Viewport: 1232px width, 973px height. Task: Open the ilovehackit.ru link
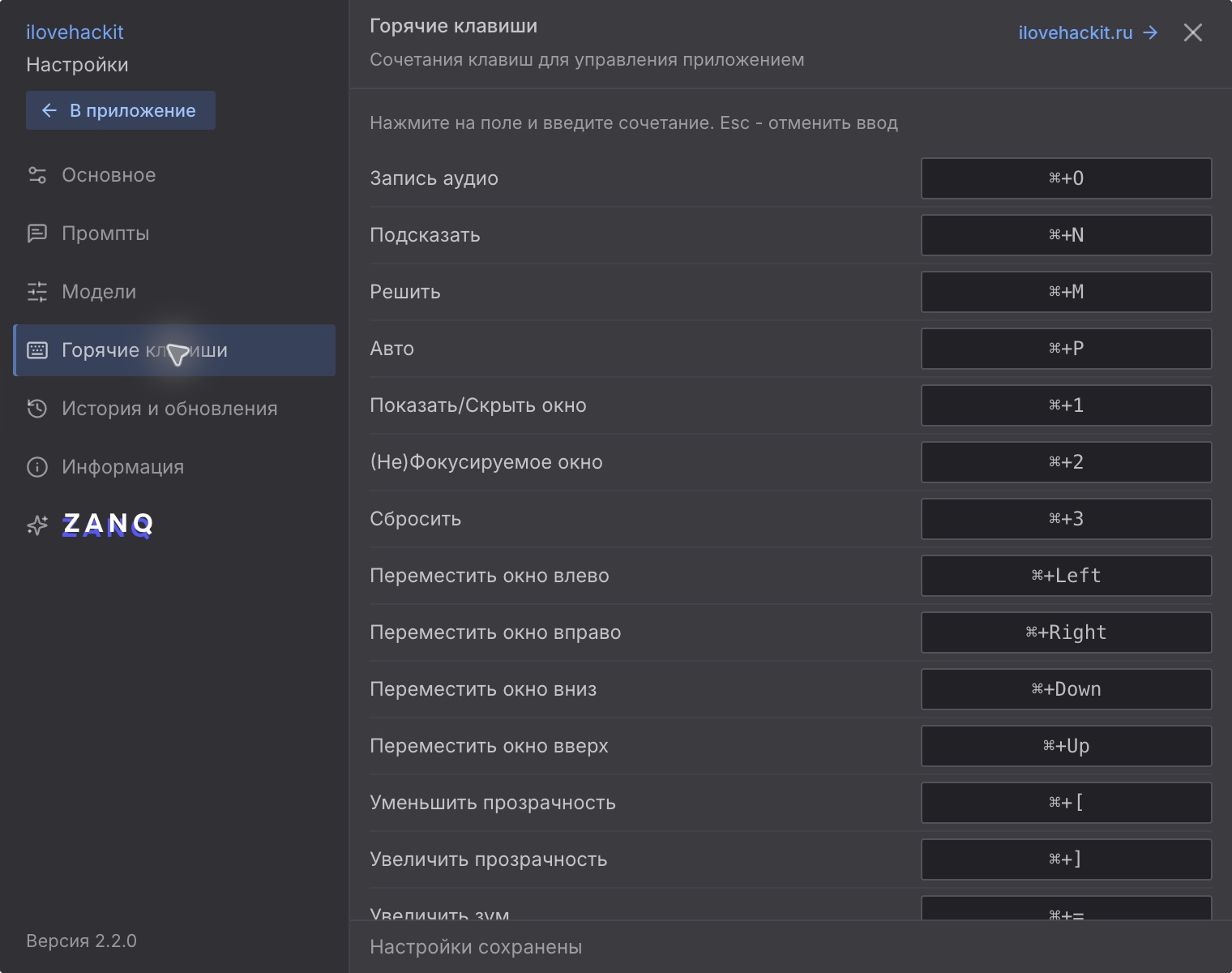tap(1076, 32)
